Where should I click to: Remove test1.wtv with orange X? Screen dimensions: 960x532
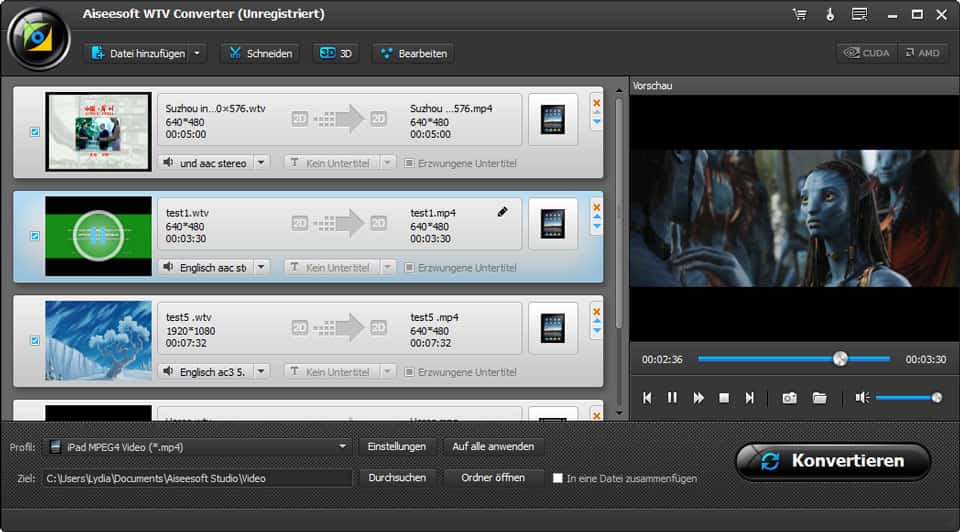596,207
